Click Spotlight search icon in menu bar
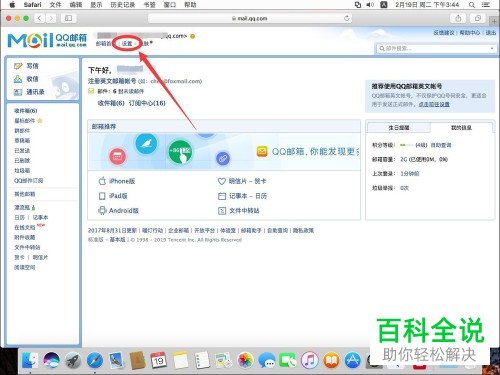The height and width of the screenshot is (375, 500). pos(472,5)
